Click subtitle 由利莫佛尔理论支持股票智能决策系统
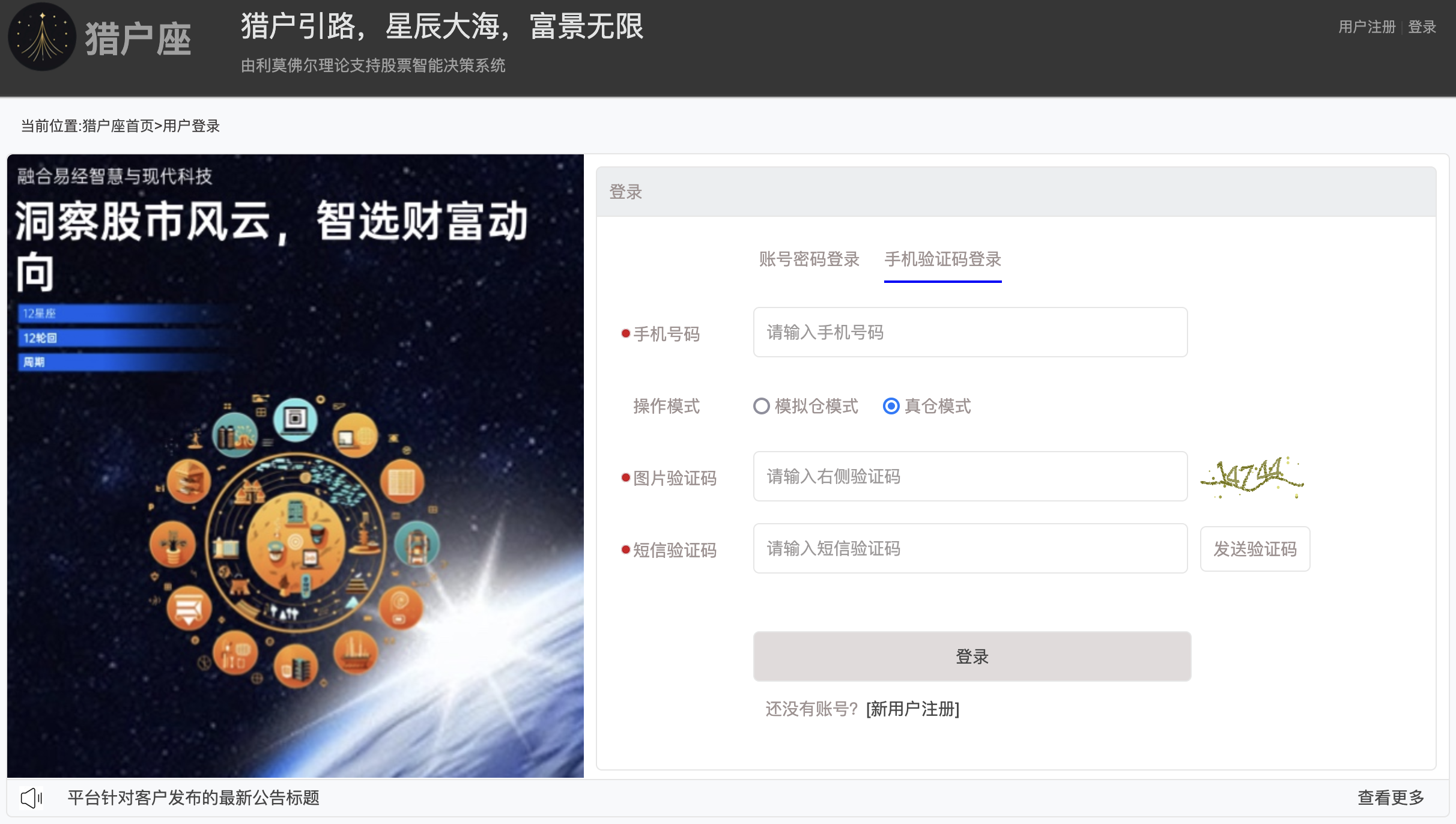Screen dimensions: 1456x824 click(x=373, y=65)
